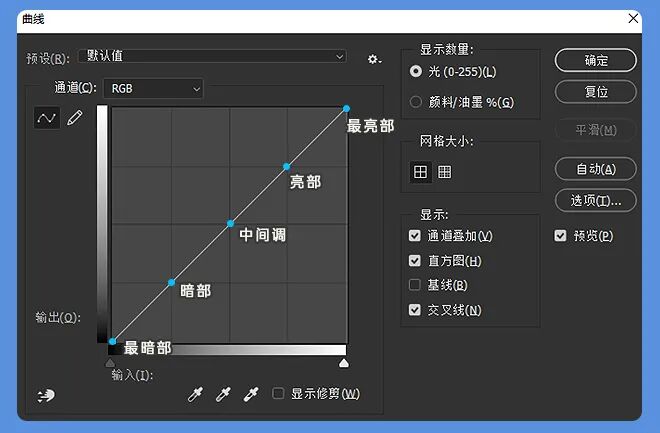The width and height of the screenshot is (660, 433).
Task: Click the 确定 button
Action: (596, 60)
